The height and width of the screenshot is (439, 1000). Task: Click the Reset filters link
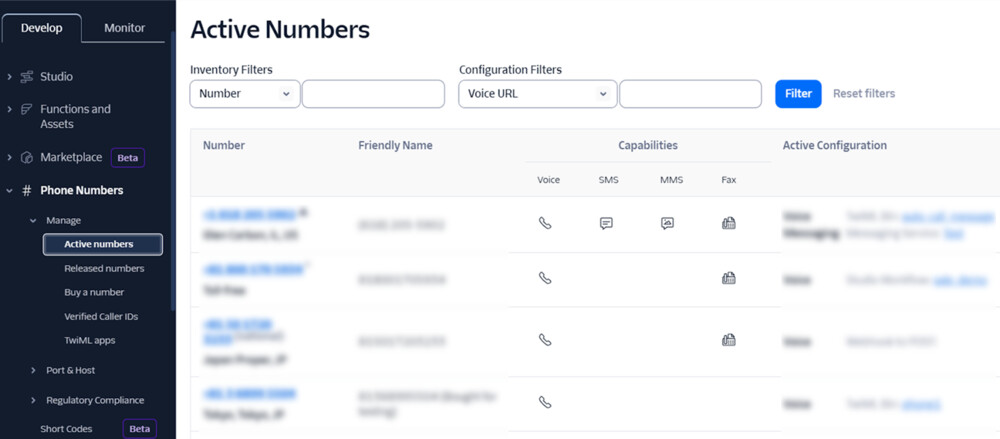click(x=864, y=94)
